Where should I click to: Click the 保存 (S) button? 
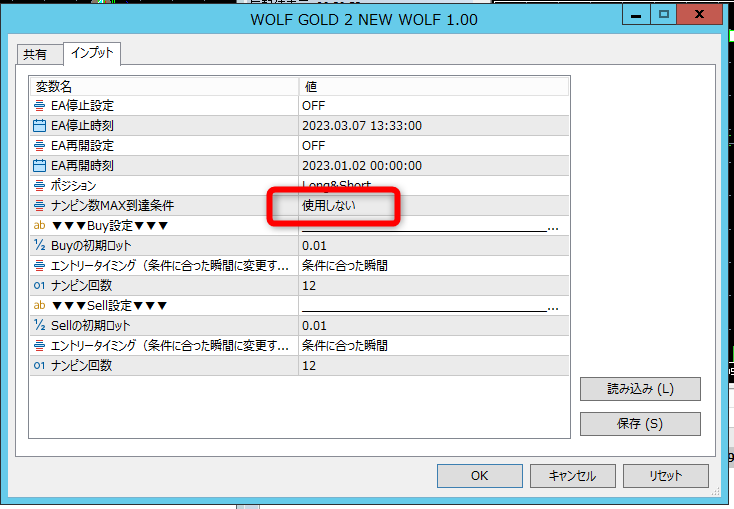click(x=640, y=424)
